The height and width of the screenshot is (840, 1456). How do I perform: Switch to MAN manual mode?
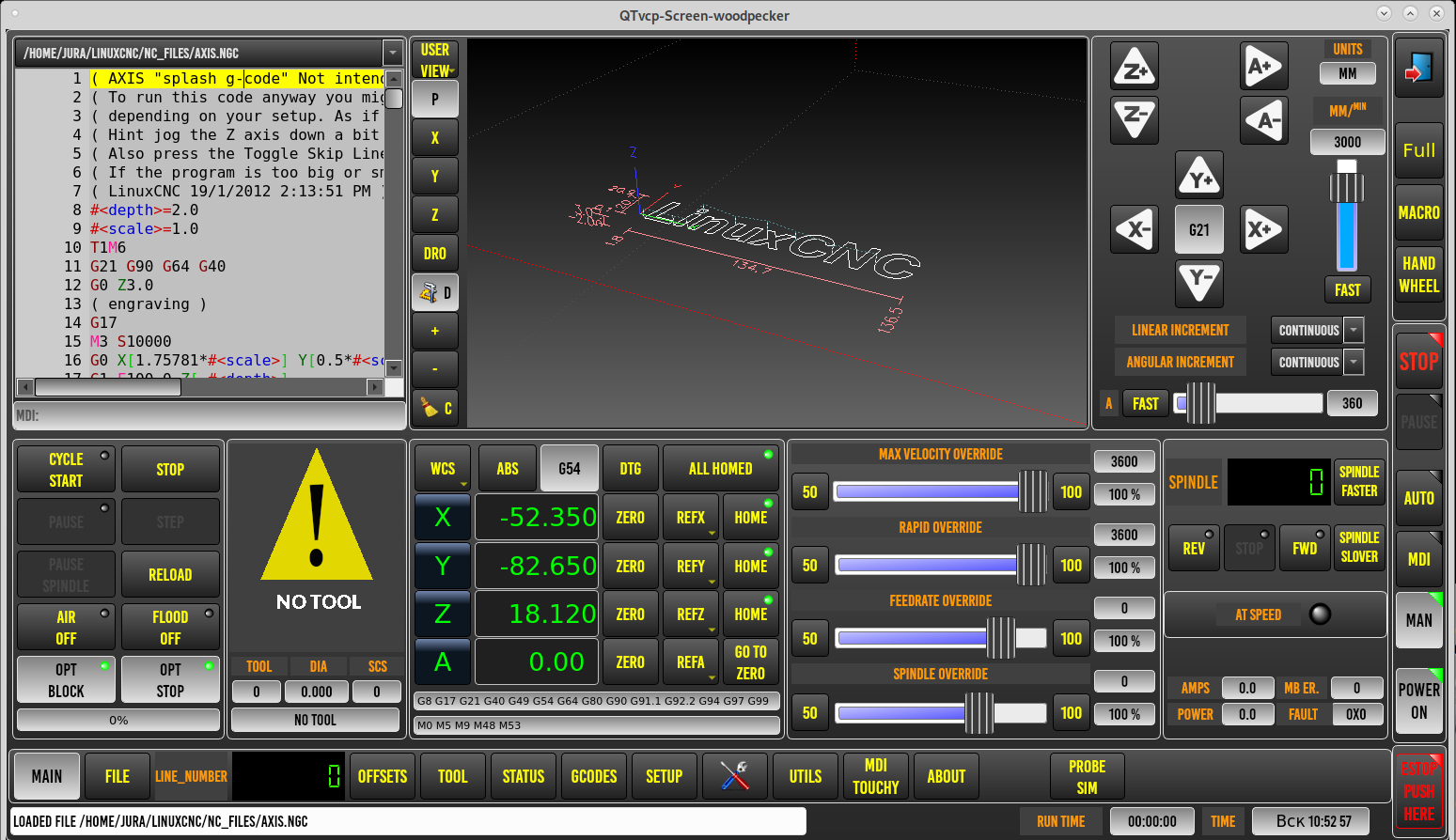tap(1418, 620)
